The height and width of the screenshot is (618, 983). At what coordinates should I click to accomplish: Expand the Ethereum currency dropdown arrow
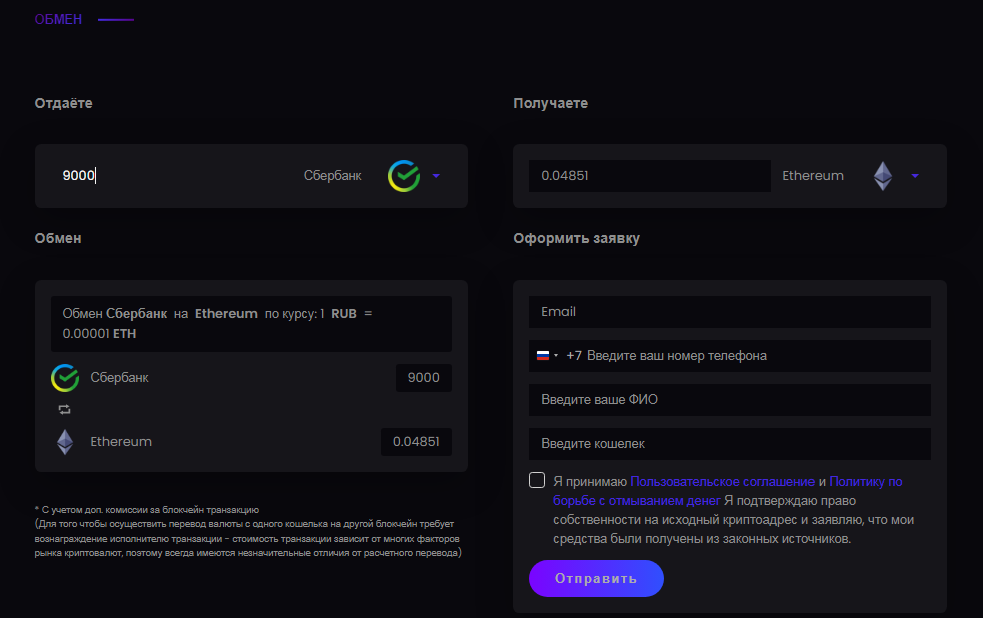[x=915, y=176]
